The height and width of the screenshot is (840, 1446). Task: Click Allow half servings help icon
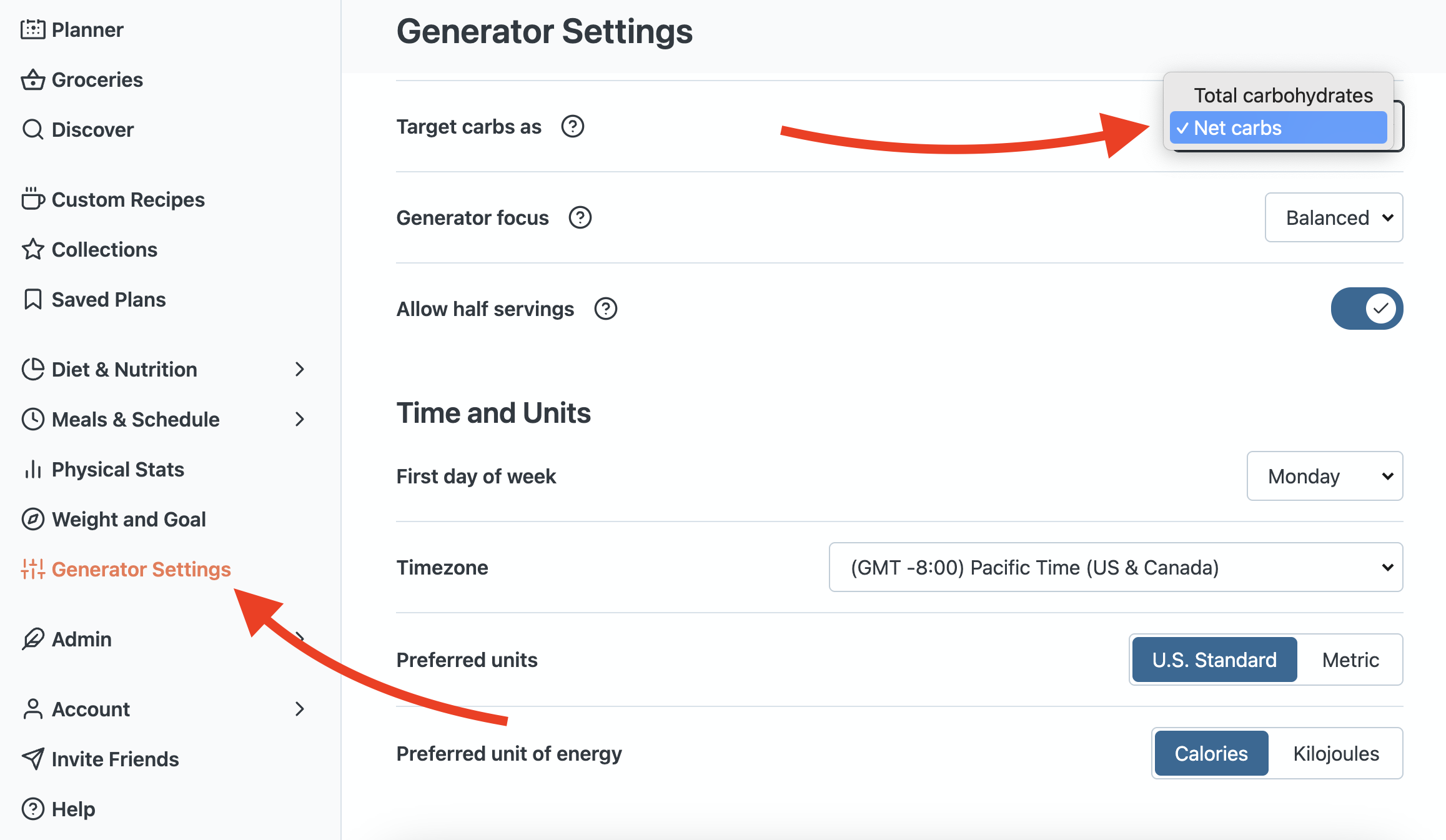(x=605, y=309)
